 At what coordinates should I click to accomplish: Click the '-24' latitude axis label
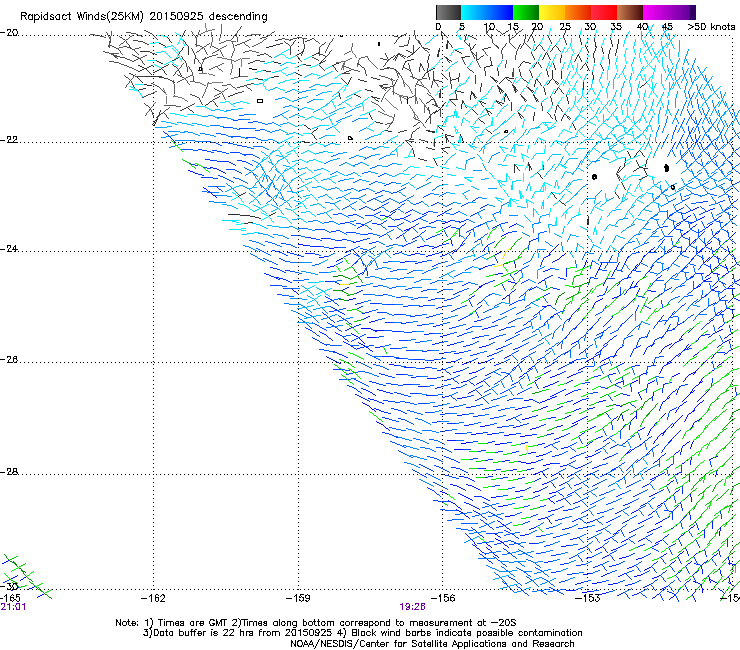pyautogui.click(x=9, y=249)
